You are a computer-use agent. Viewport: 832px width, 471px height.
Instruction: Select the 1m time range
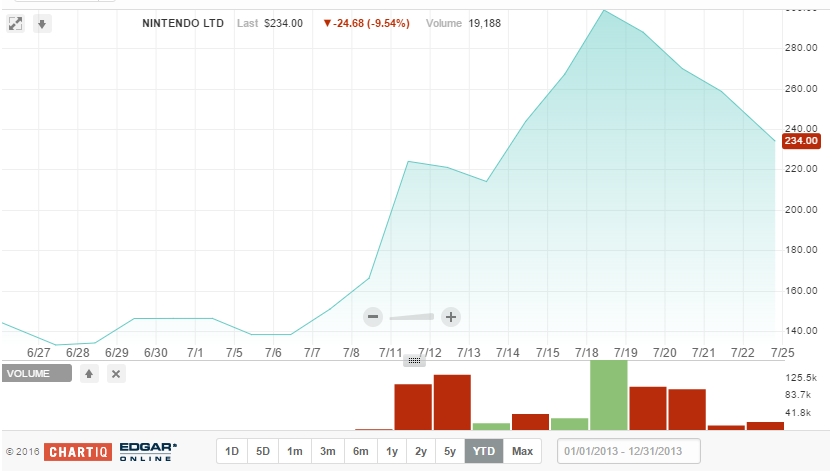click(x=295, y=451)
